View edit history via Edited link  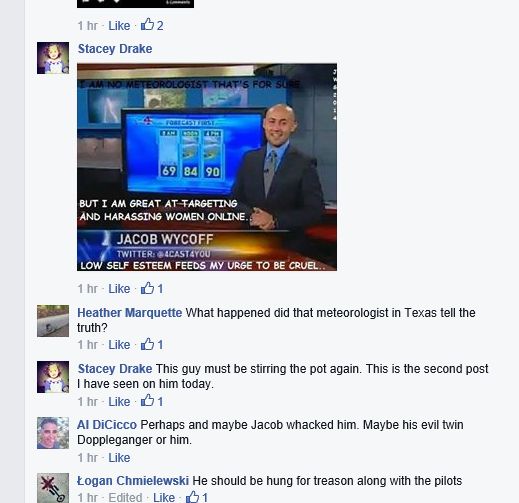pyautogui.click(x=125, y=497)
